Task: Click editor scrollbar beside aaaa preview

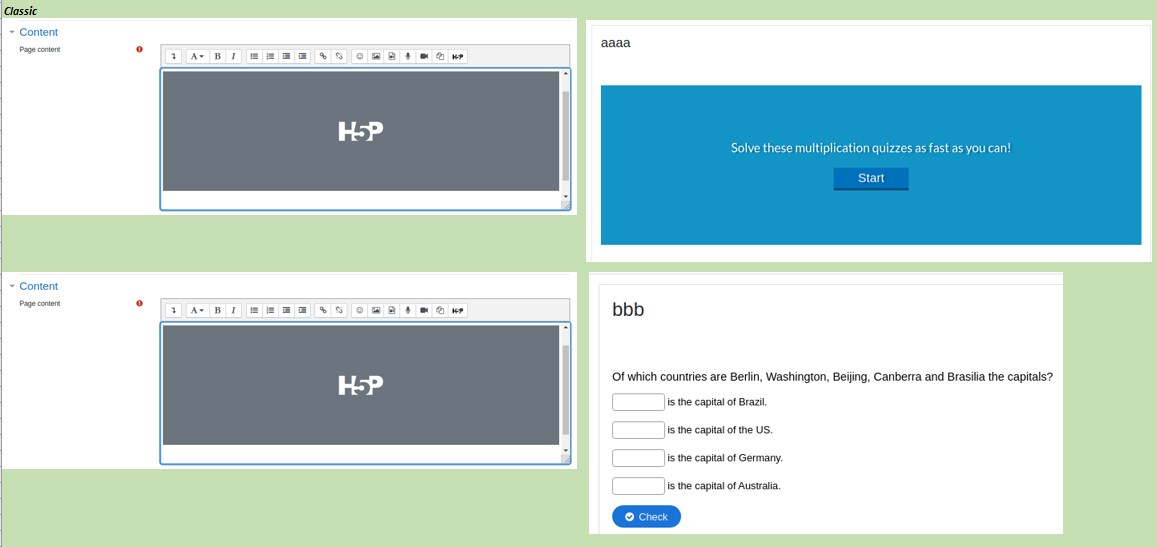Action: click(566, 136)
